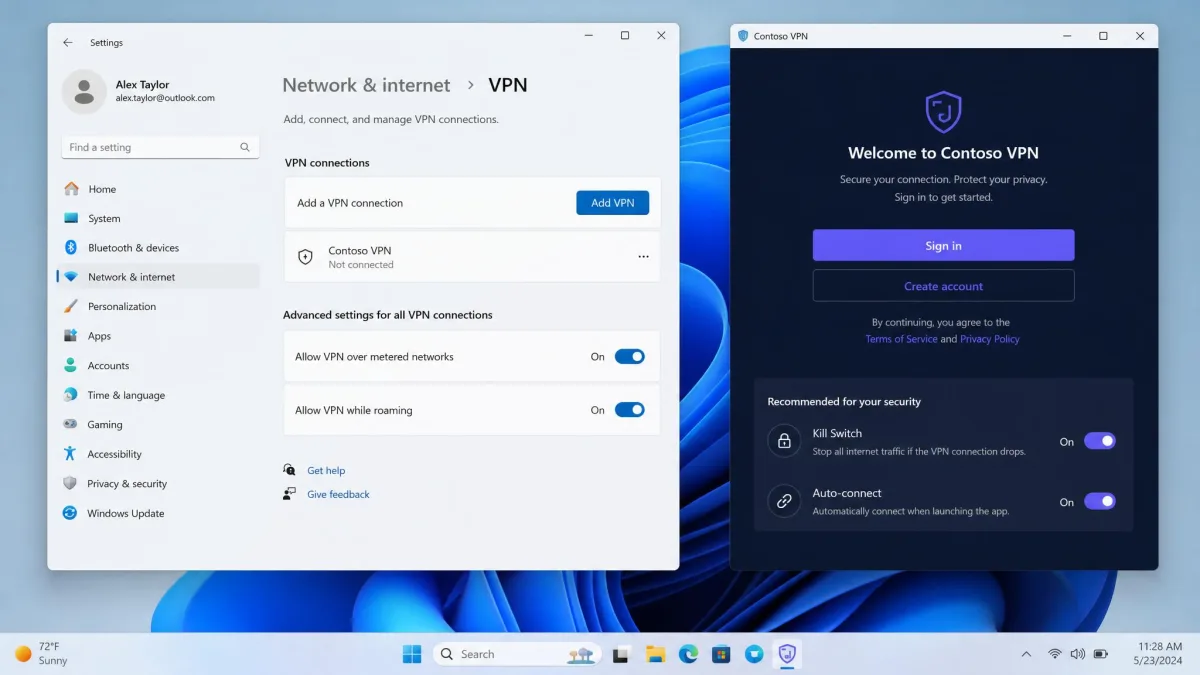Viewport: 1200px width, 675px height.
Task: Open the Privacy Policy link
Action: pyautogui.click(x=990, y=339)
